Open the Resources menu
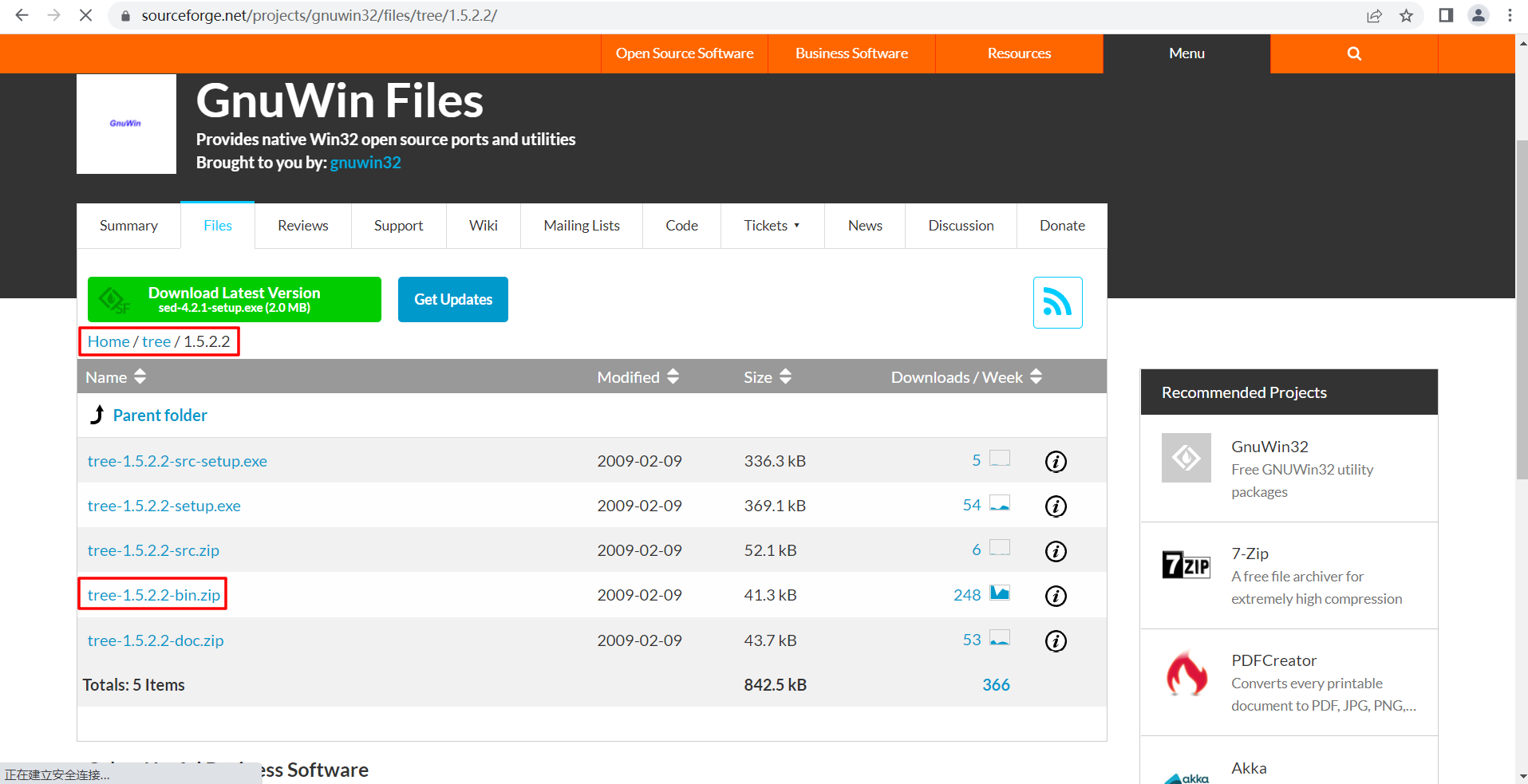1528x784 pixels. [x=1019, y=53]
